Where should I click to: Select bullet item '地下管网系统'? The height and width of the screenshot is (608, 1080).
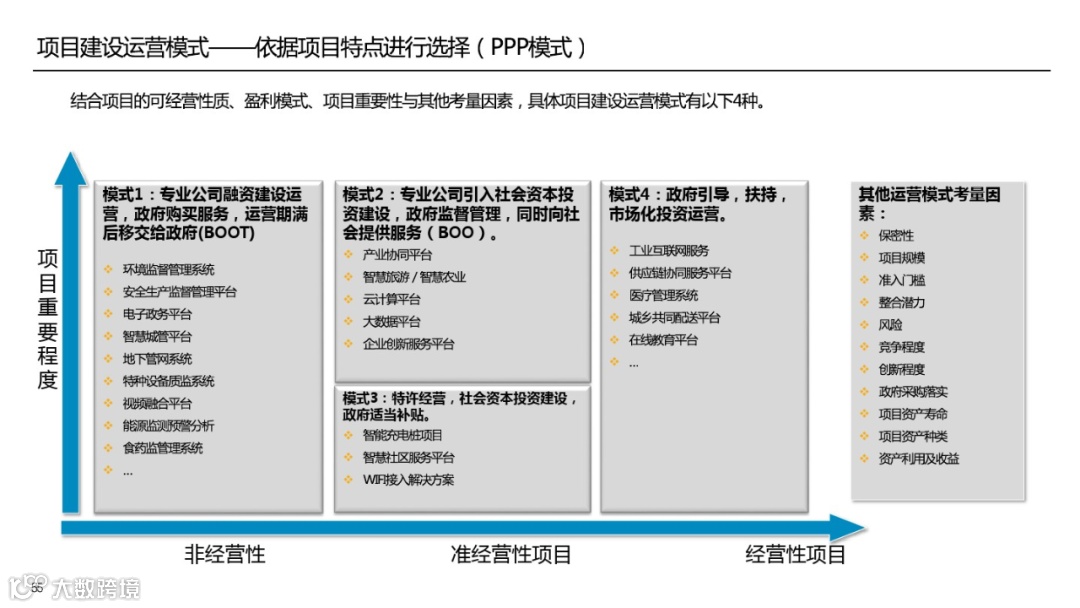tap(157, 359)
